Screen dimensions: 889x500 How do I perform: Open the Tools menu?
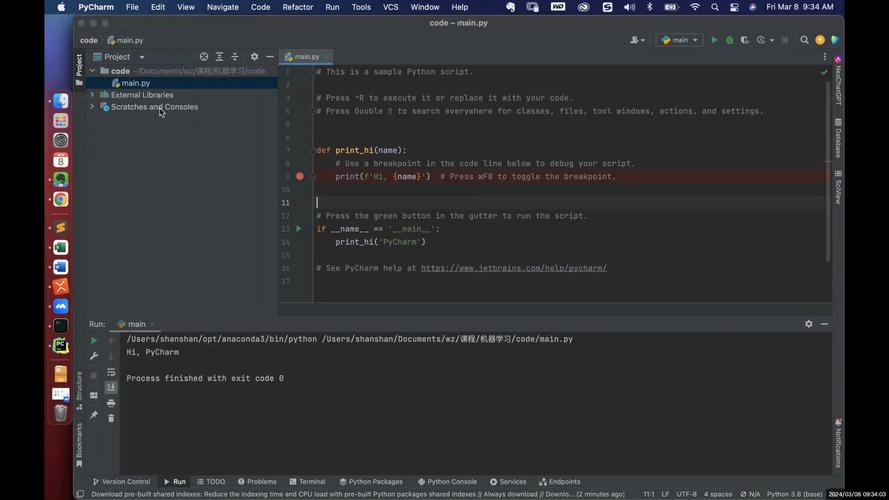[x=361, y=7]
